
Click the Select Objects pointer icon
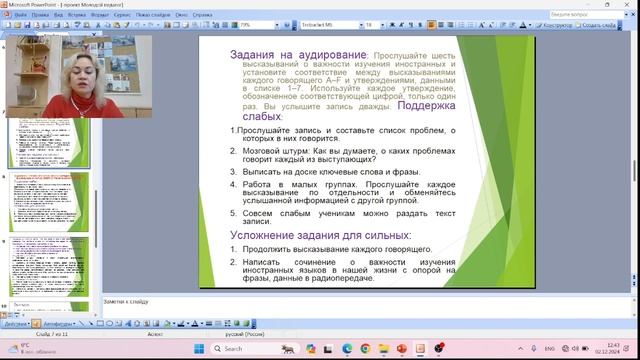[x=36, y=324]
